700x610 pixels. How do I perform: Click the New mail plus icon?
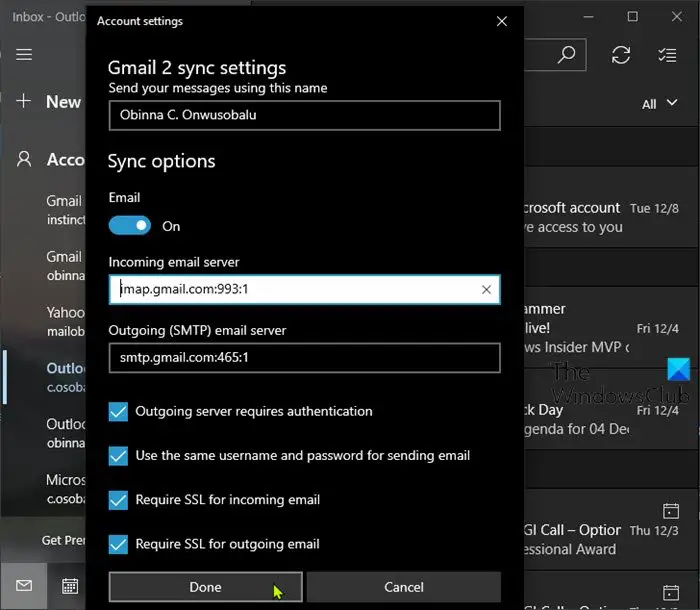[x=24, y=101]
